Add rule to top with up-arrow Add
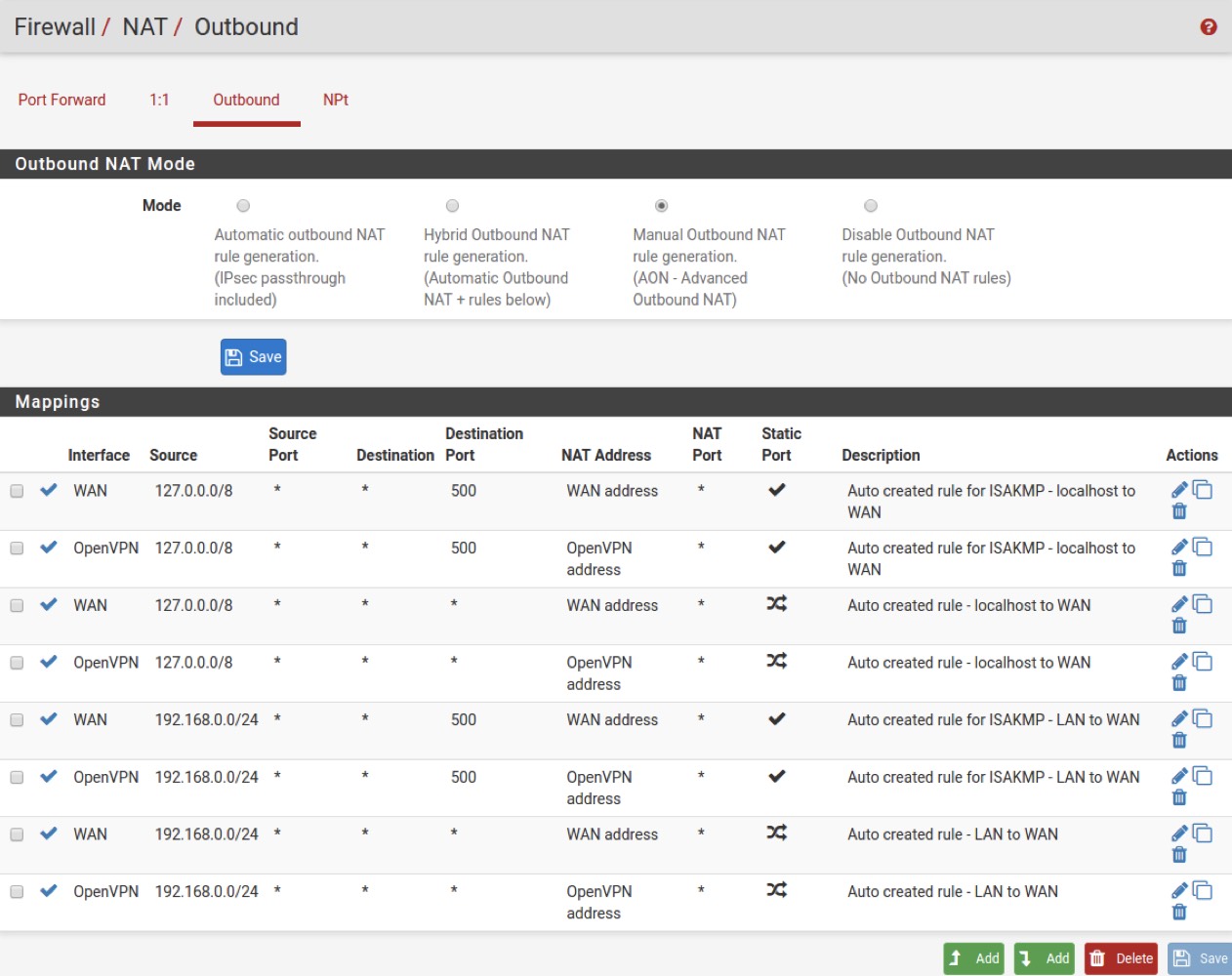 [x=975, y=958]
